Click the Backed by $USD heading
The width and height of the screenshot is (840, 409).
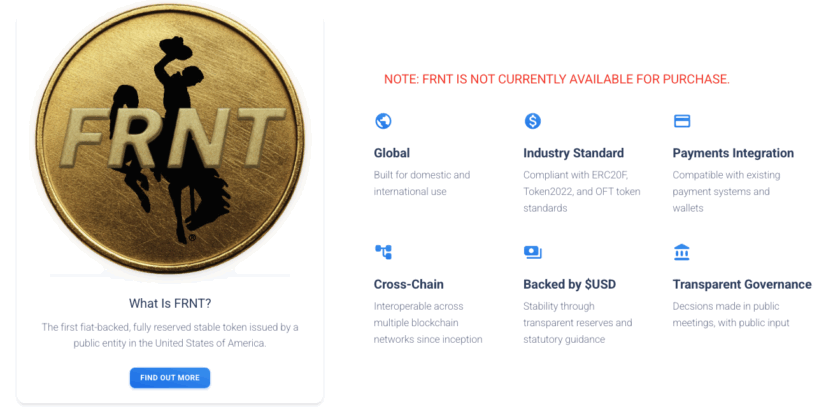[569, 284]
